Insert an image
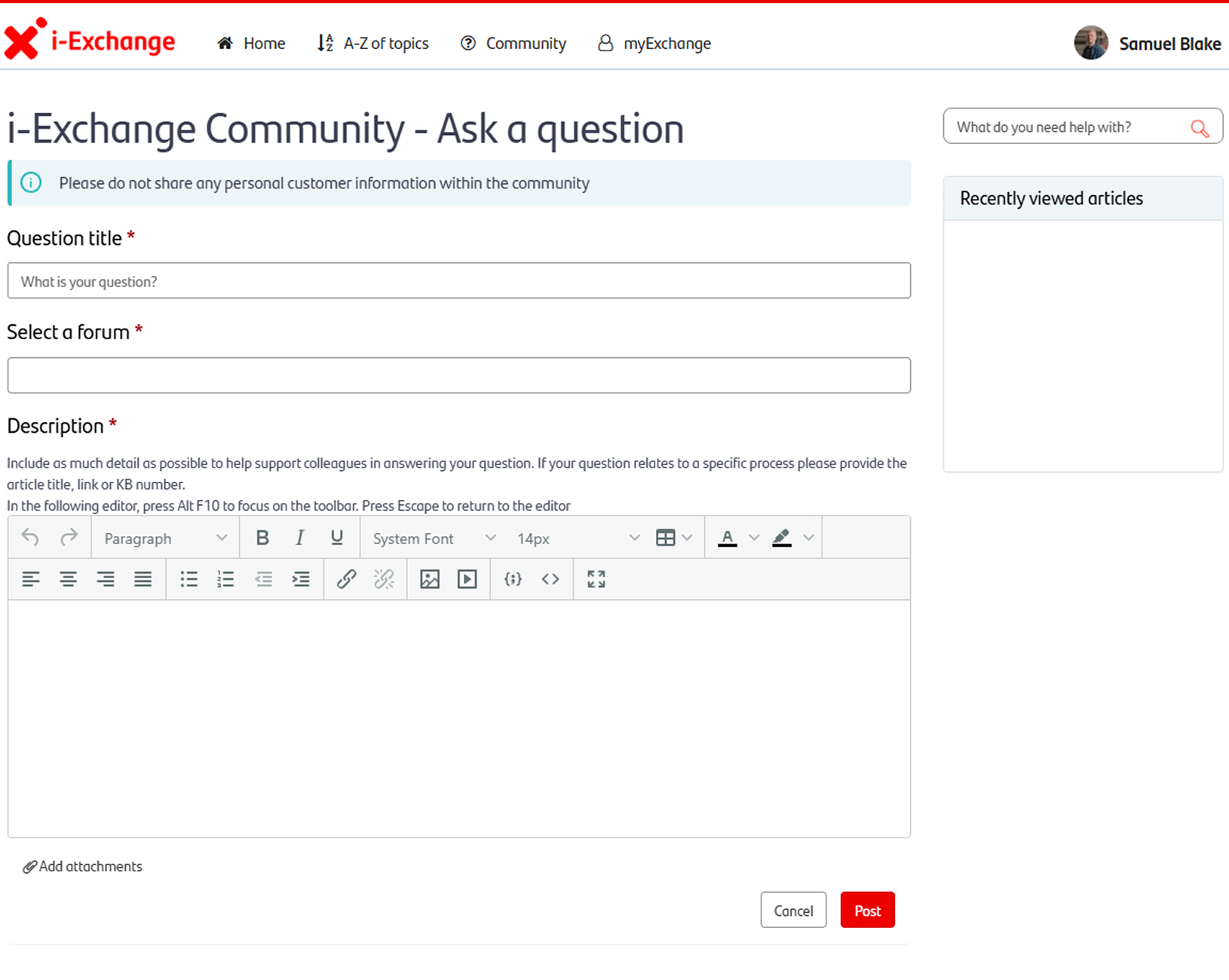The image size is (1229, 980). pyautogui.click(x=430, y=579)
